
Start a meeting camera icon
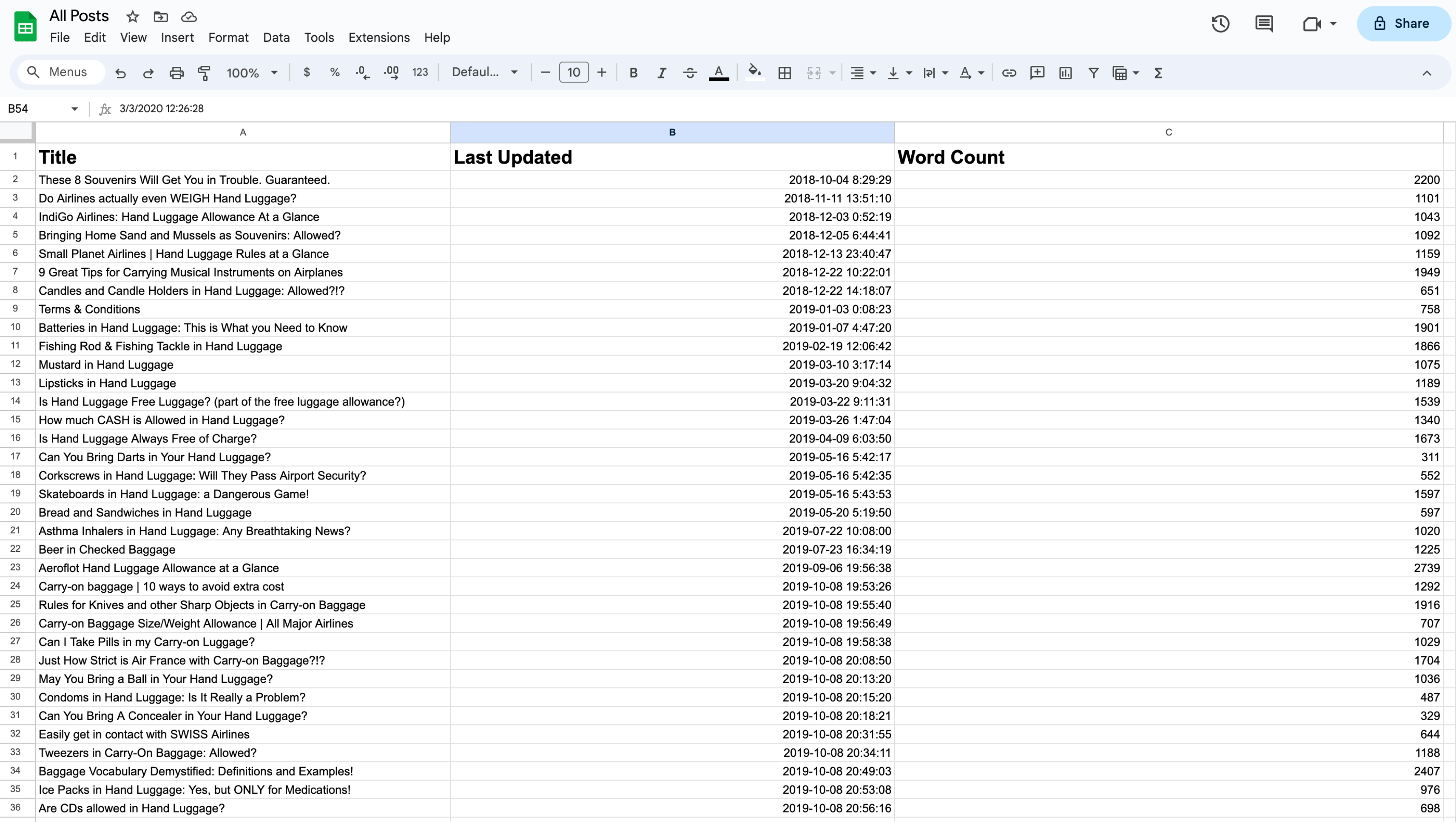point(1311,23)
